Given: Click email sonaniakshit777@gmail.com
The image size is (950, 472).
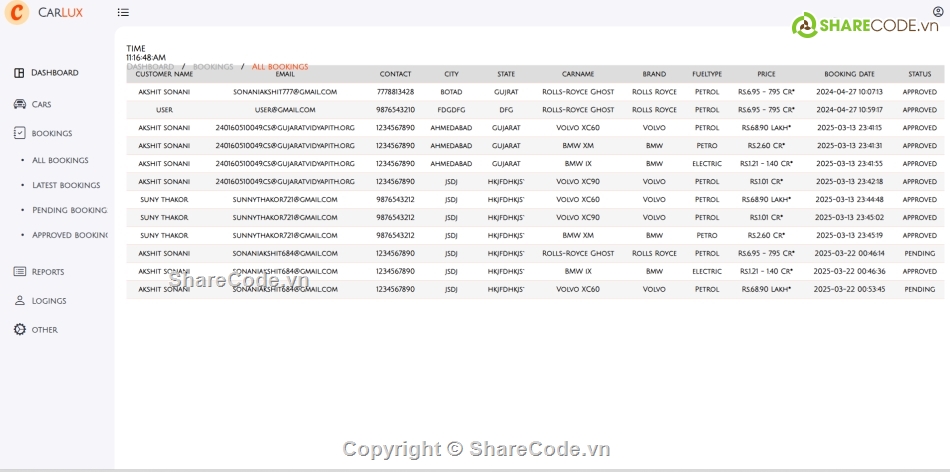Looking at the screenshot, I should [285, 92].
